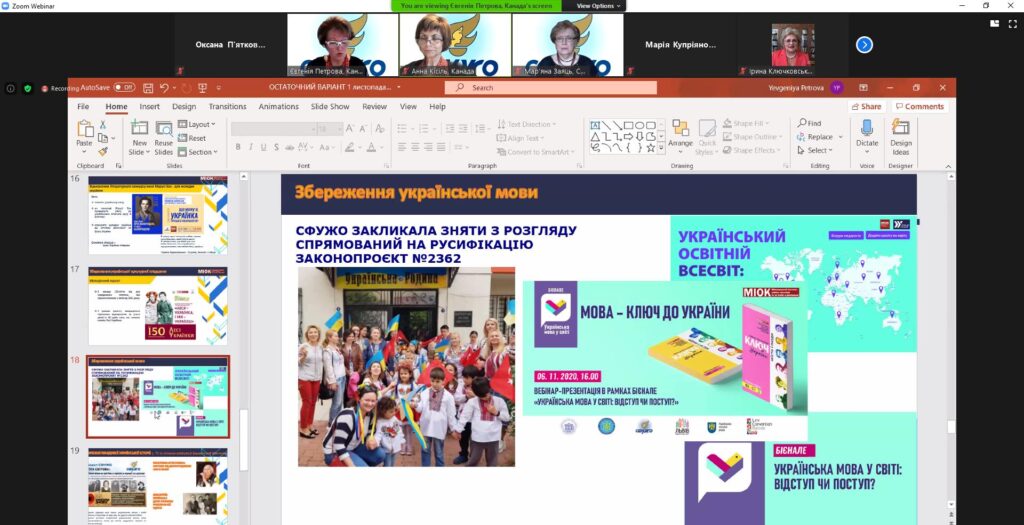The height and width of the screenshot is (525, 1024).
Task: Open the Slide Show tab
Action: (x=330, y=107)
